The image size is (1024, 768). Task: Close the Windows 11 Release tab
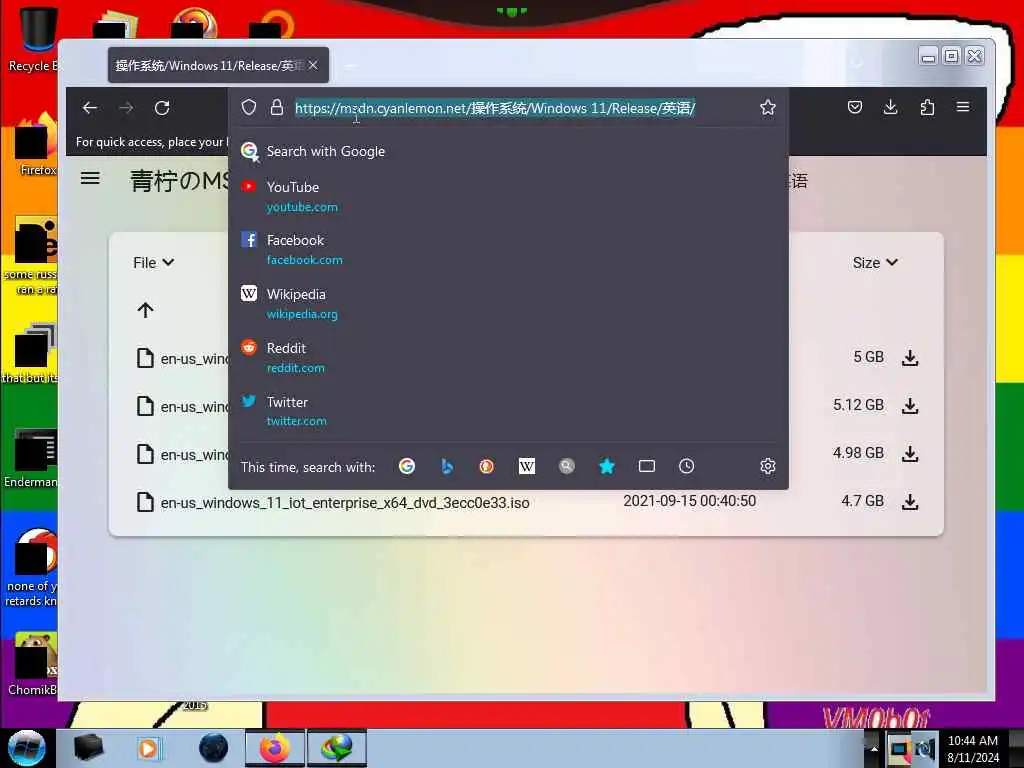point(313,65)
